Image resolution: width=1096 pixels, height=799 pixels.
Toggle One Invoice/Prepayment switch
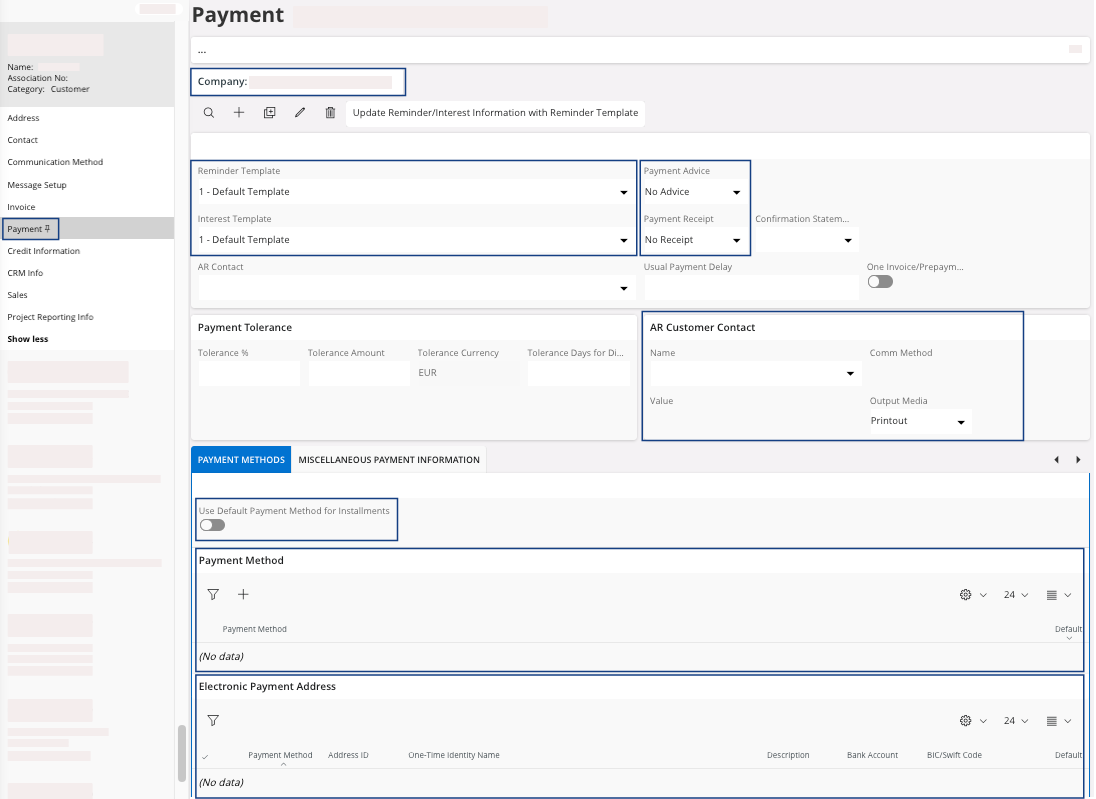pyautogui.click(x=880, y=282)
